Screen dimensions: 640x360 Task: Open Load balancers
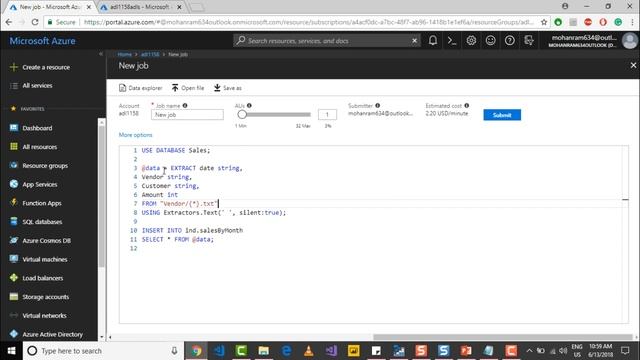36,278
